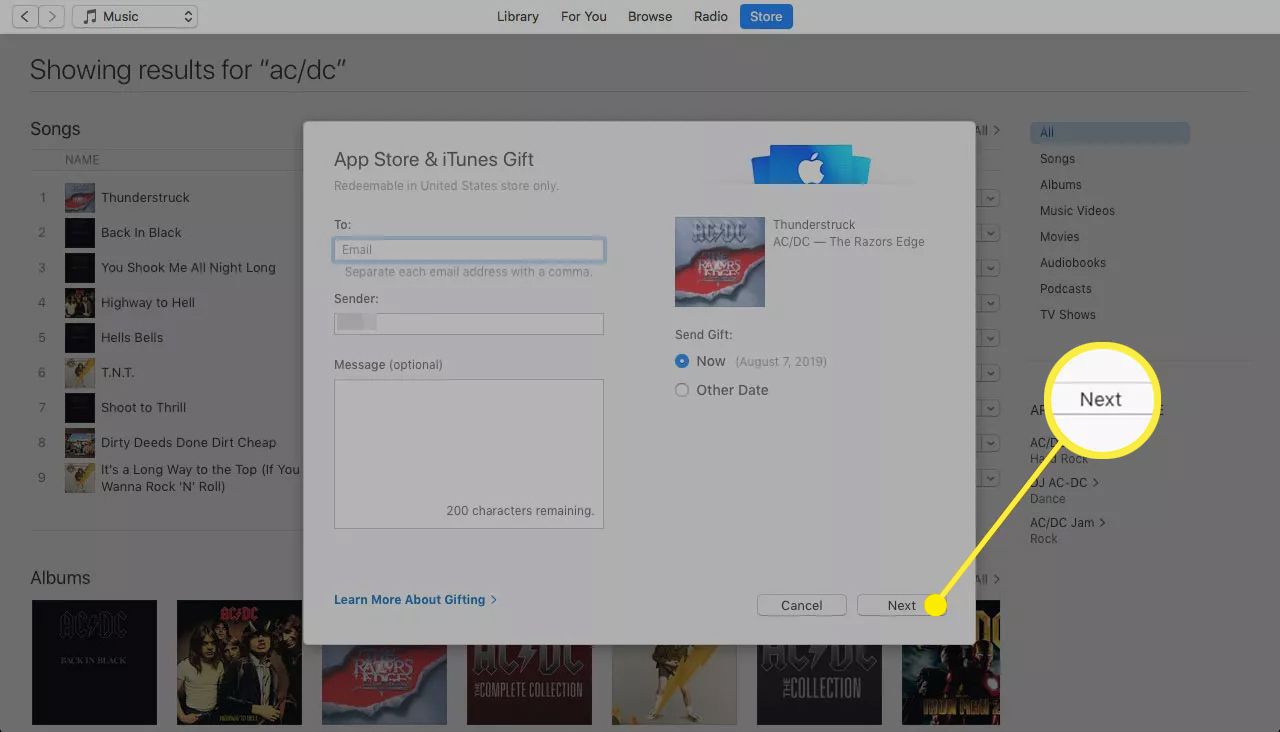Open the Highway to Hell album cover
This screenshot has width=1280, height=732.
(x=239, y=662)
